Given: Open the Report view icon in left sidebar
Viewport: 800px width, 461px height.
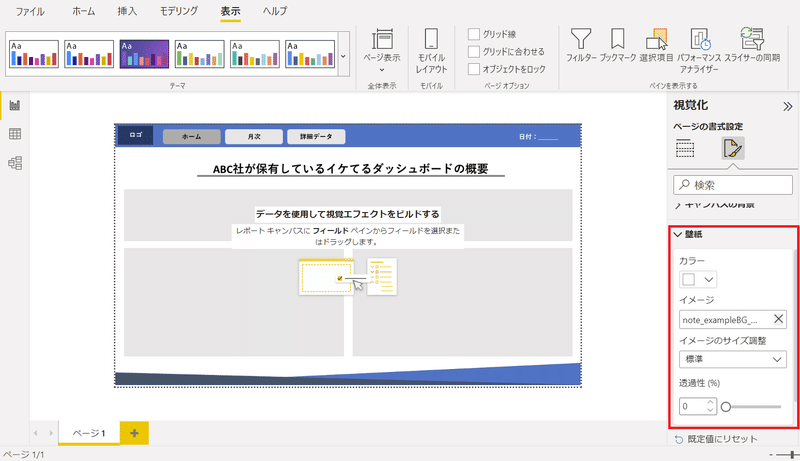Looking at the screenshot, I should pos(15,106).
